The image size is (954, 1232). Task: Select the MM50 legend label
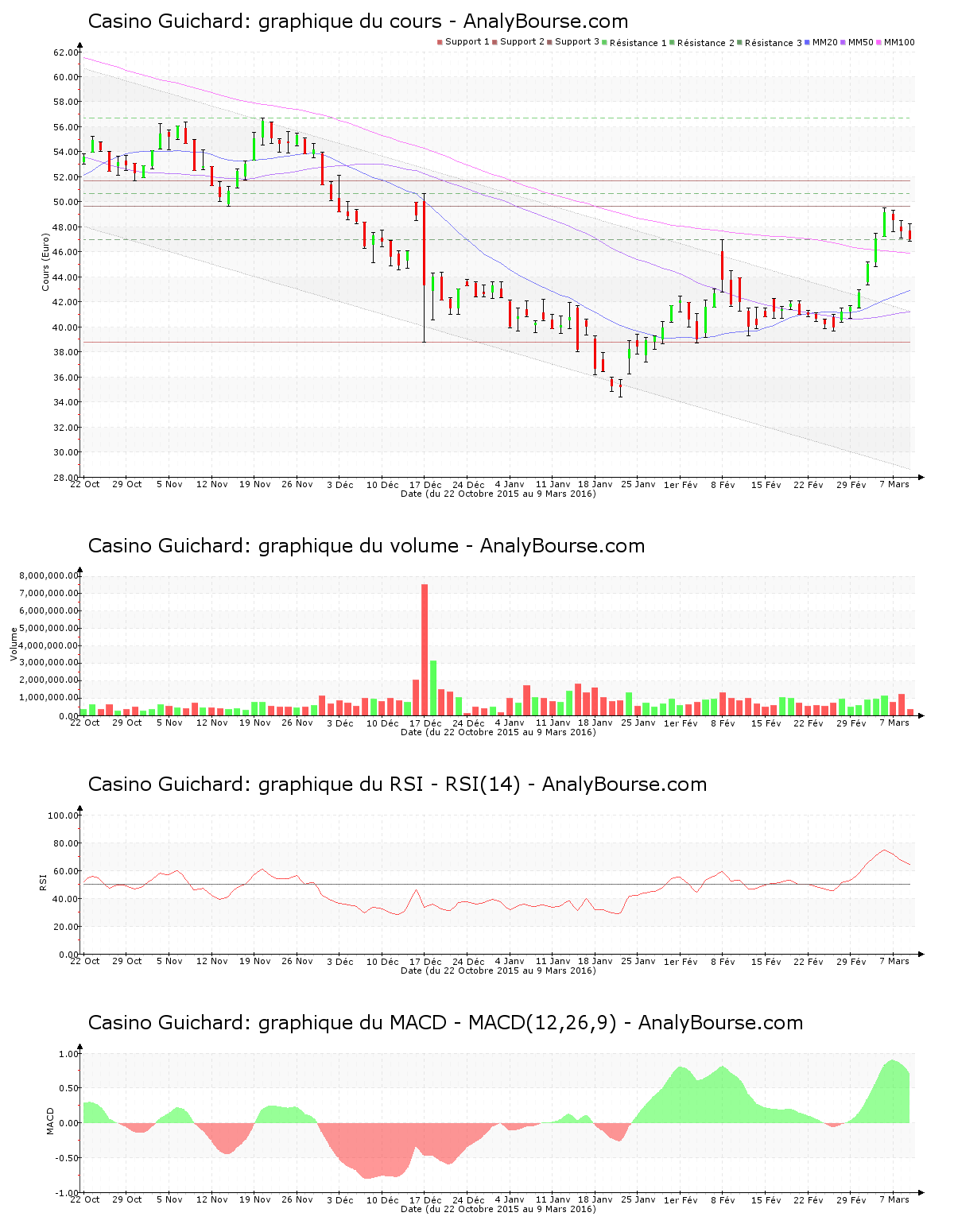[860, 42]
